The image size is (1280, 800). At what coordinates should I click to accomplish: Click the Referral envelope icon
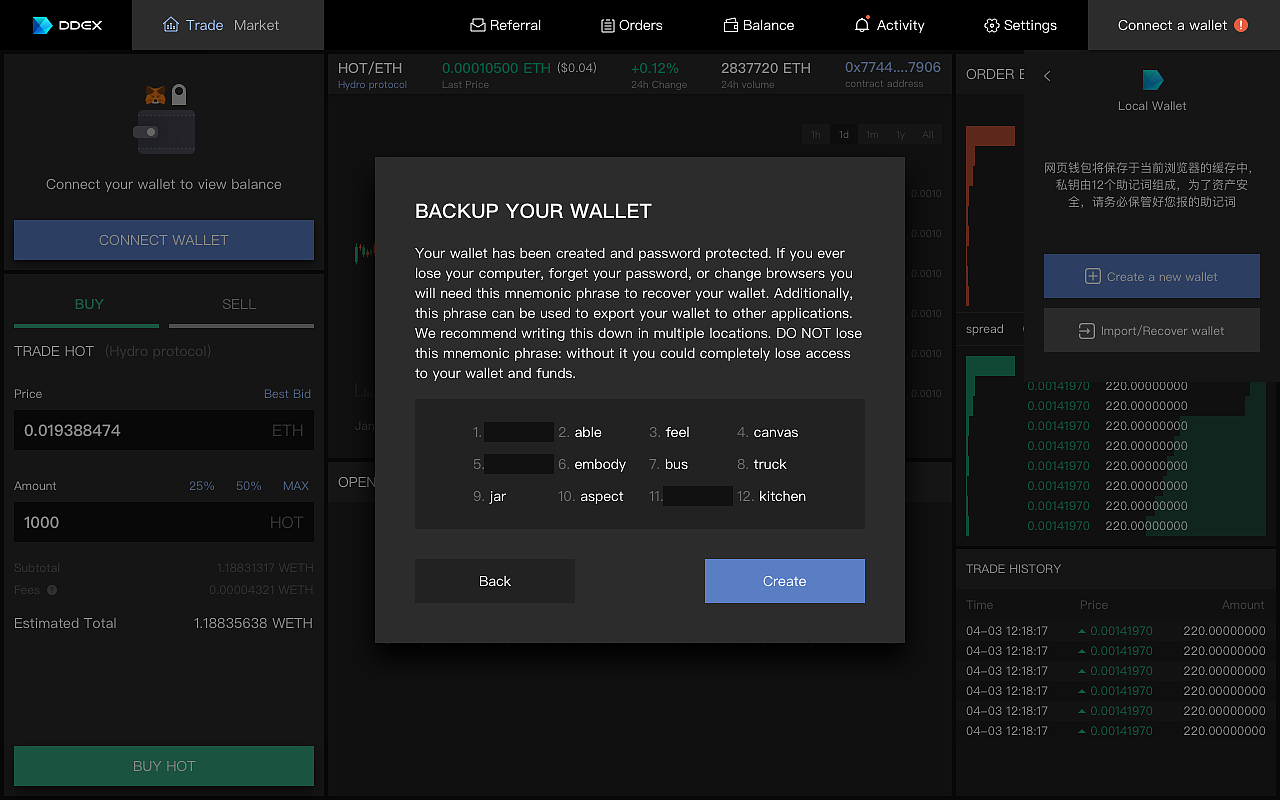[477, 25]
